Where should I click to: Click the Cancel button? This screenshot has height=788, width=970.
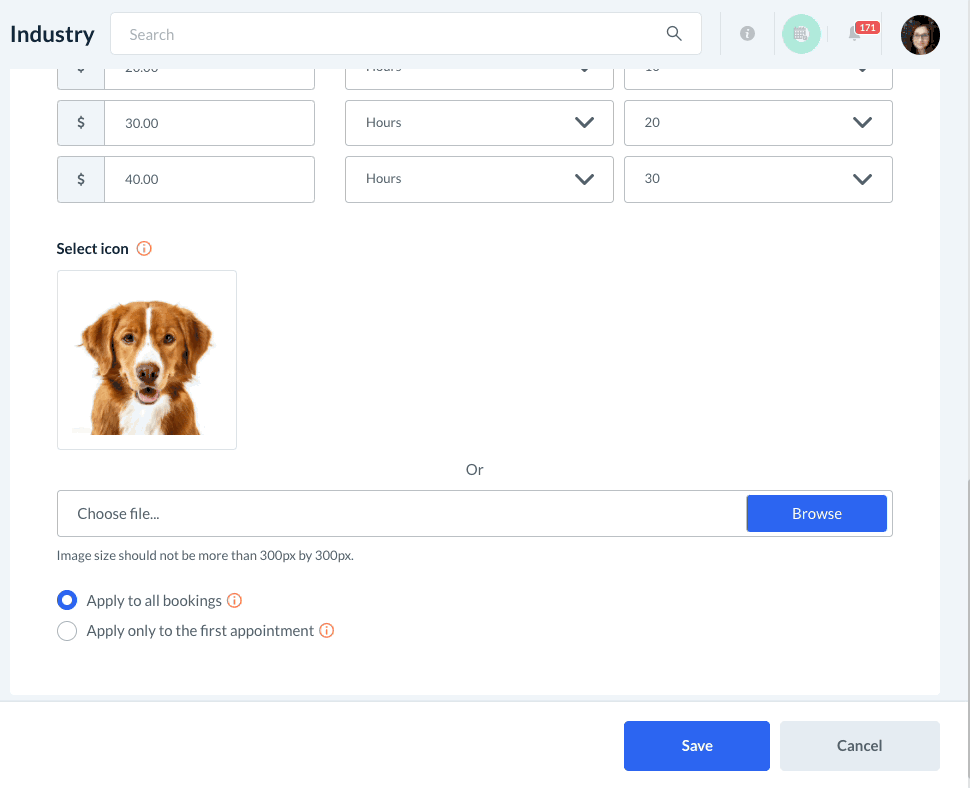859,746
